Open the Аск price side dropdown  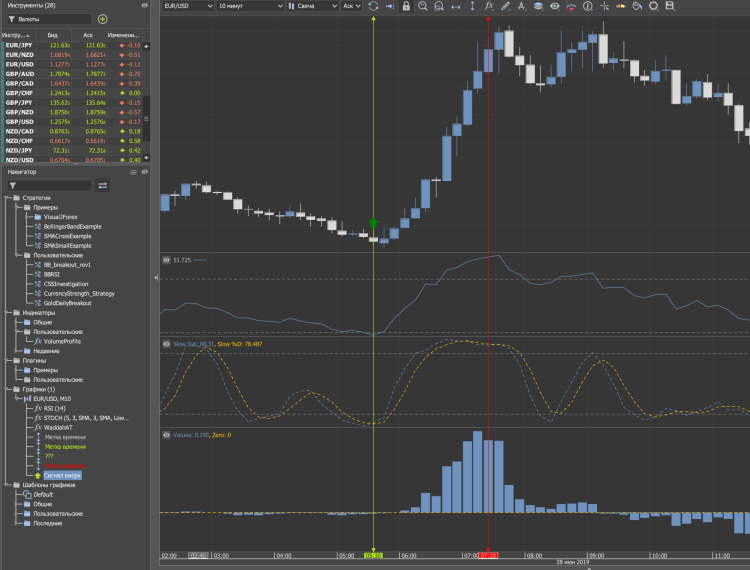click(352, 6)
